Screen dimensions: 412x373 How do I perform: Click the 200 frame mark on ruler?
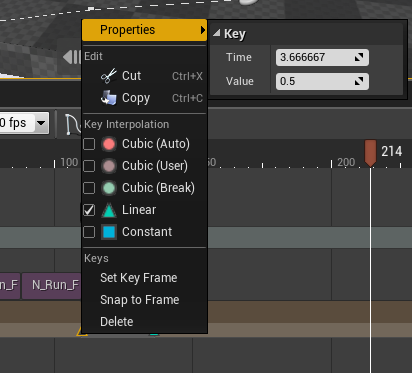[346, 162]
